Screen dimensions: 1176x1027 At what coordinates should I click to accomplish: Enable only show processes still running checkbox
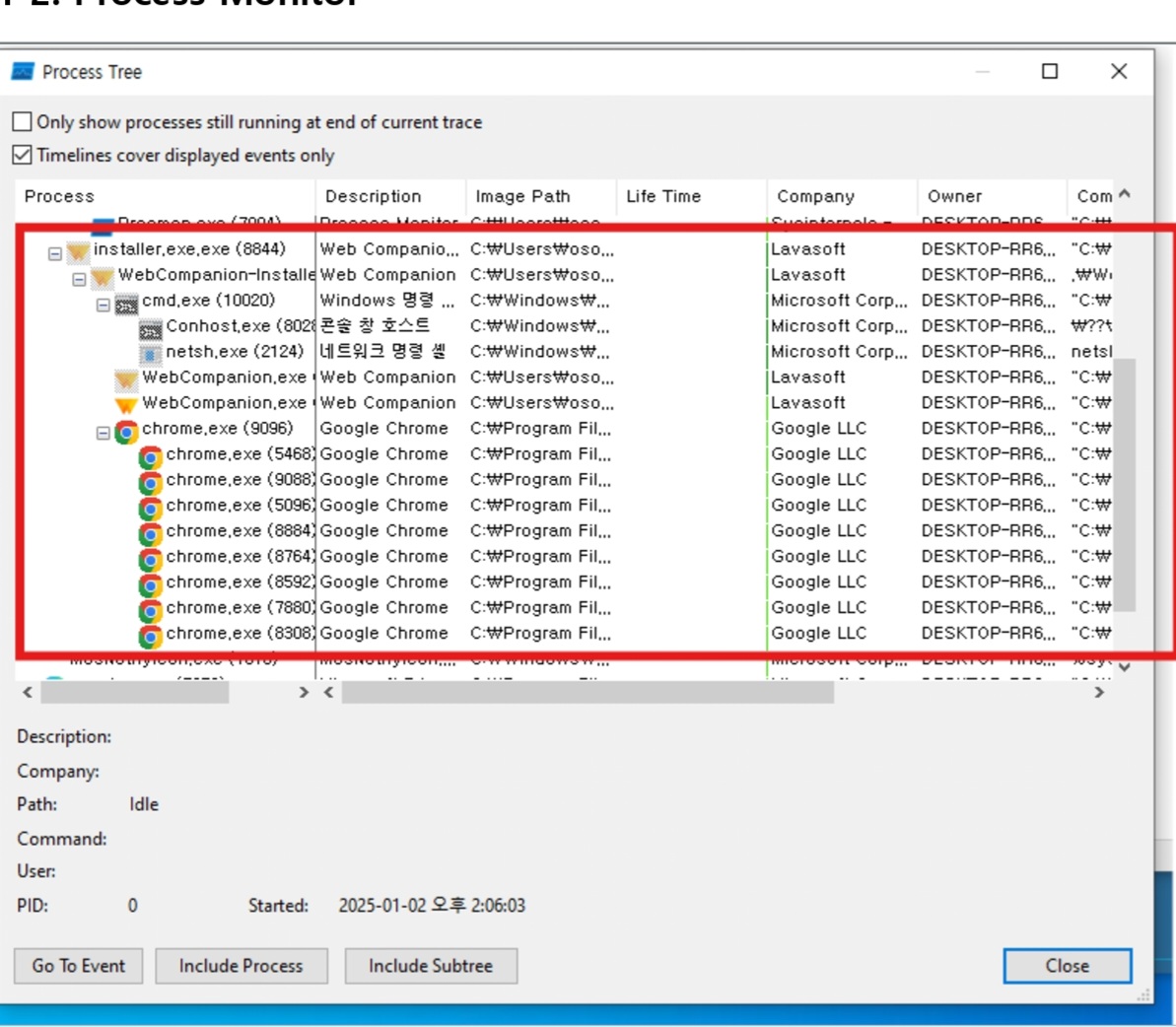point(22,121)
